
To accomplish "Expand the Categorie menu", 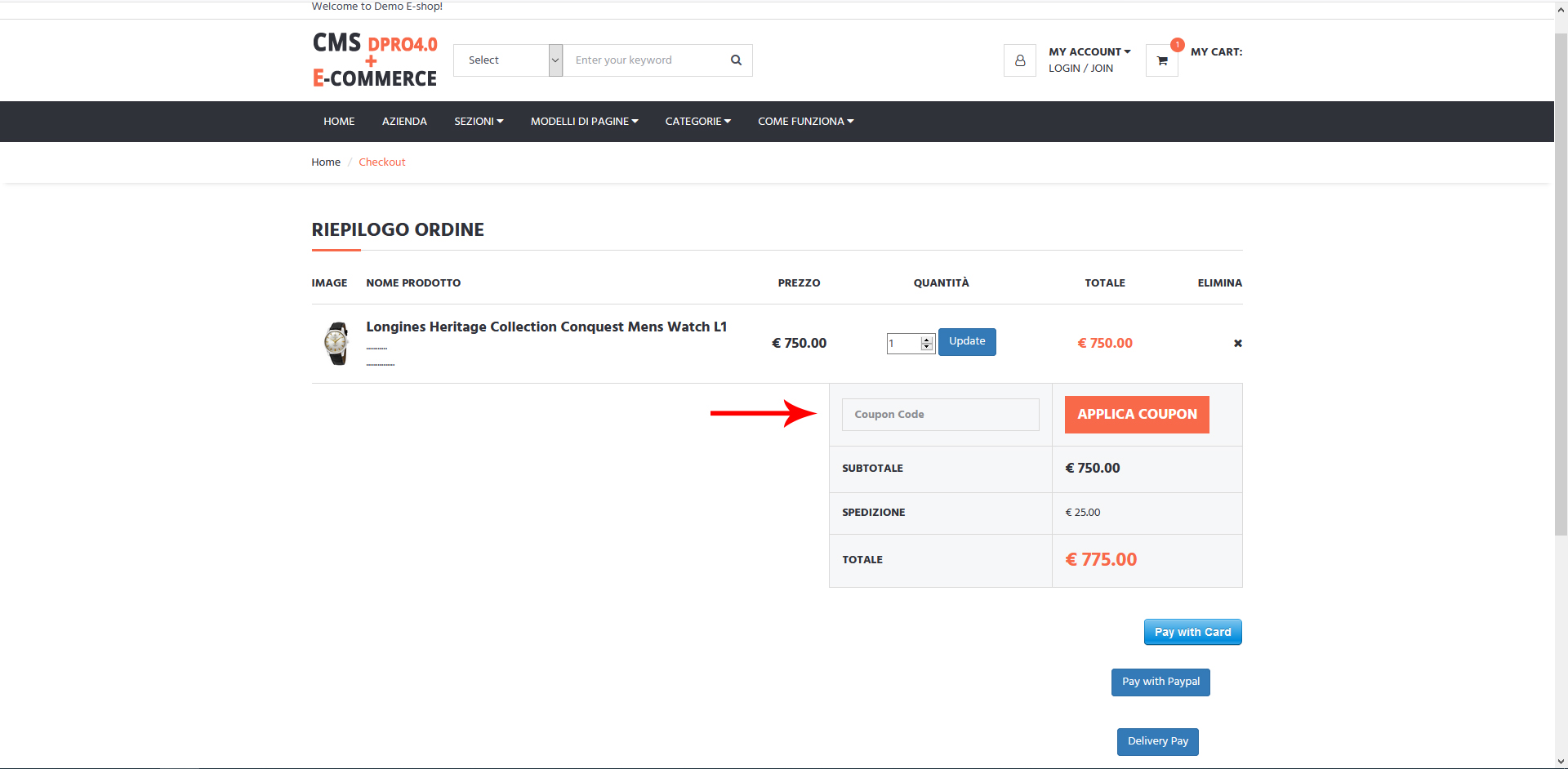I will (x=697, y=122).
